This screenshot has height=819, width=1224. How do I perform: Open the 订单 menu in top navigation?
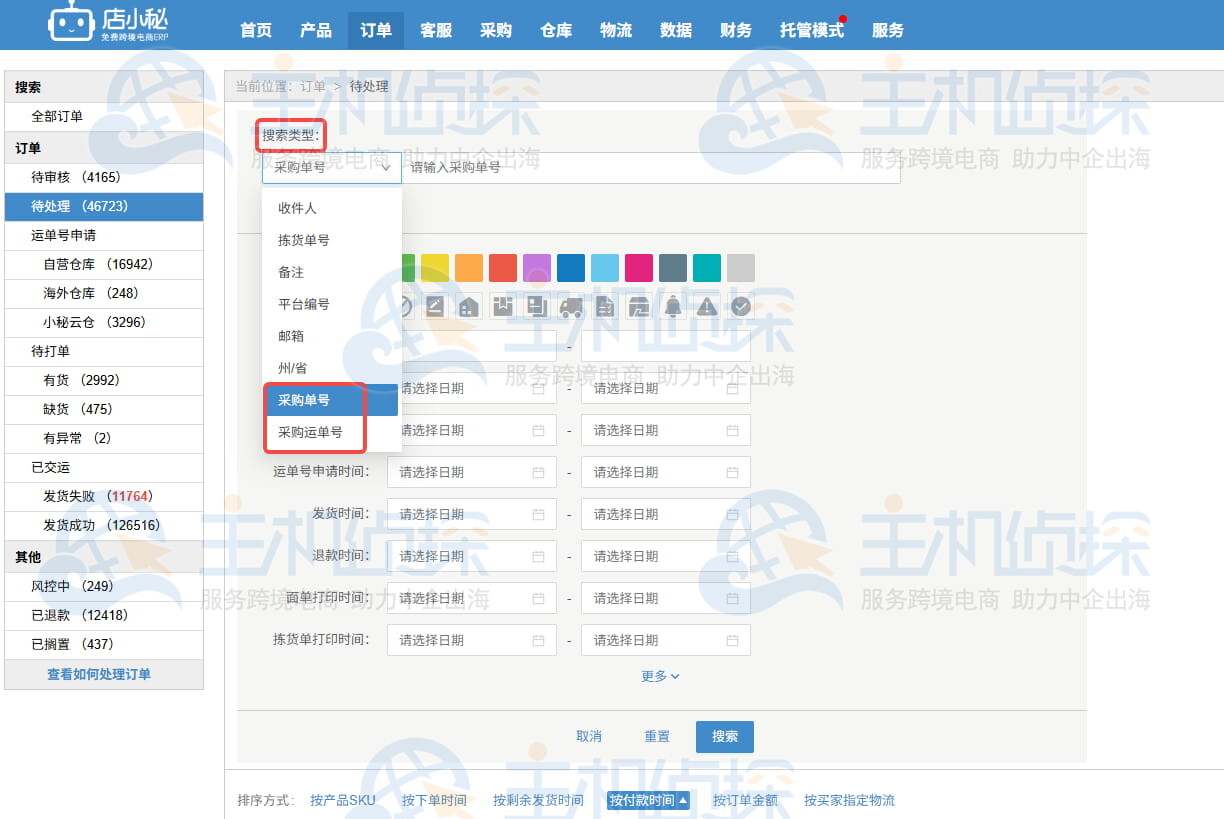(375, 30)
